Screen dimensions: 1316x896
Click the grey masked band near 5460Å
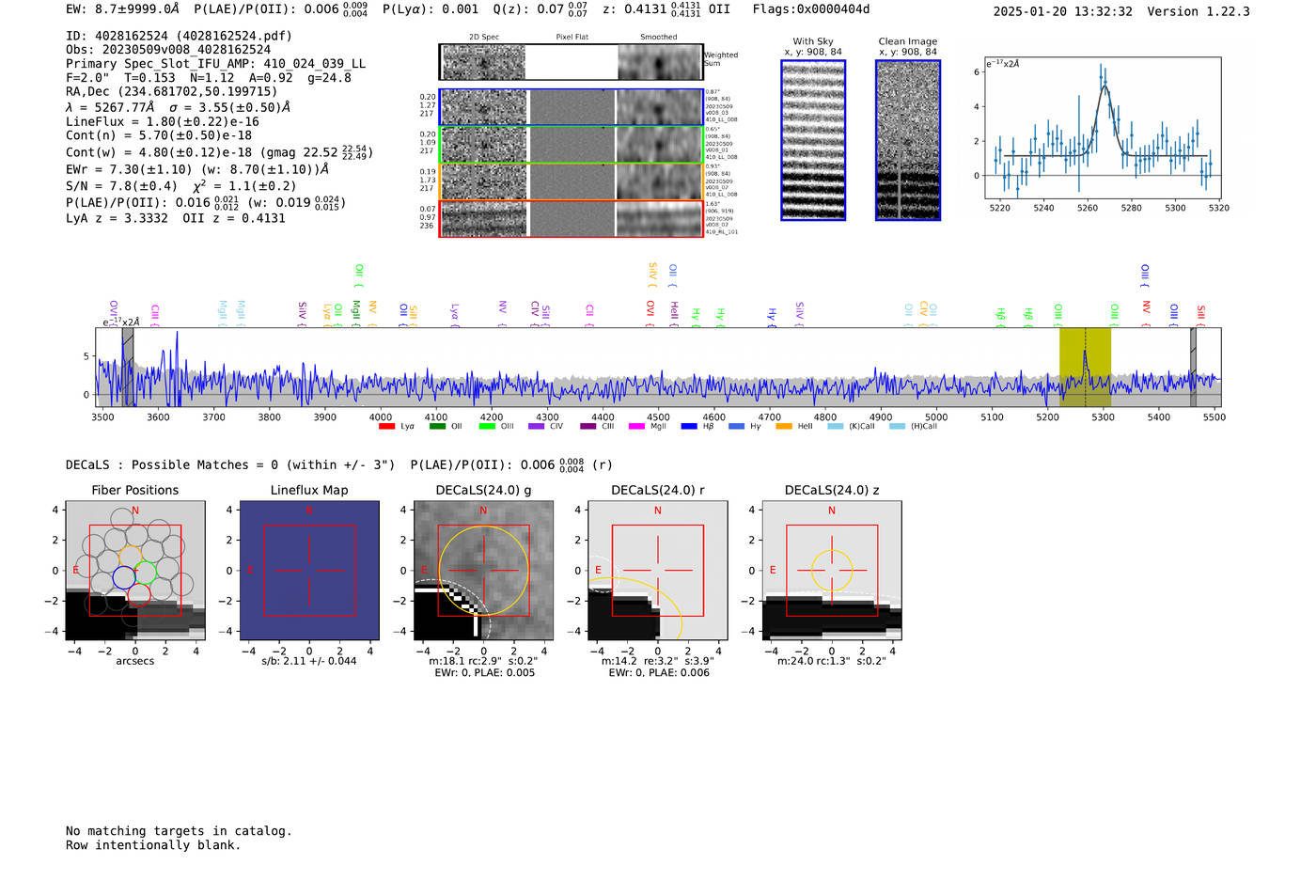[x=1193, y=367]
